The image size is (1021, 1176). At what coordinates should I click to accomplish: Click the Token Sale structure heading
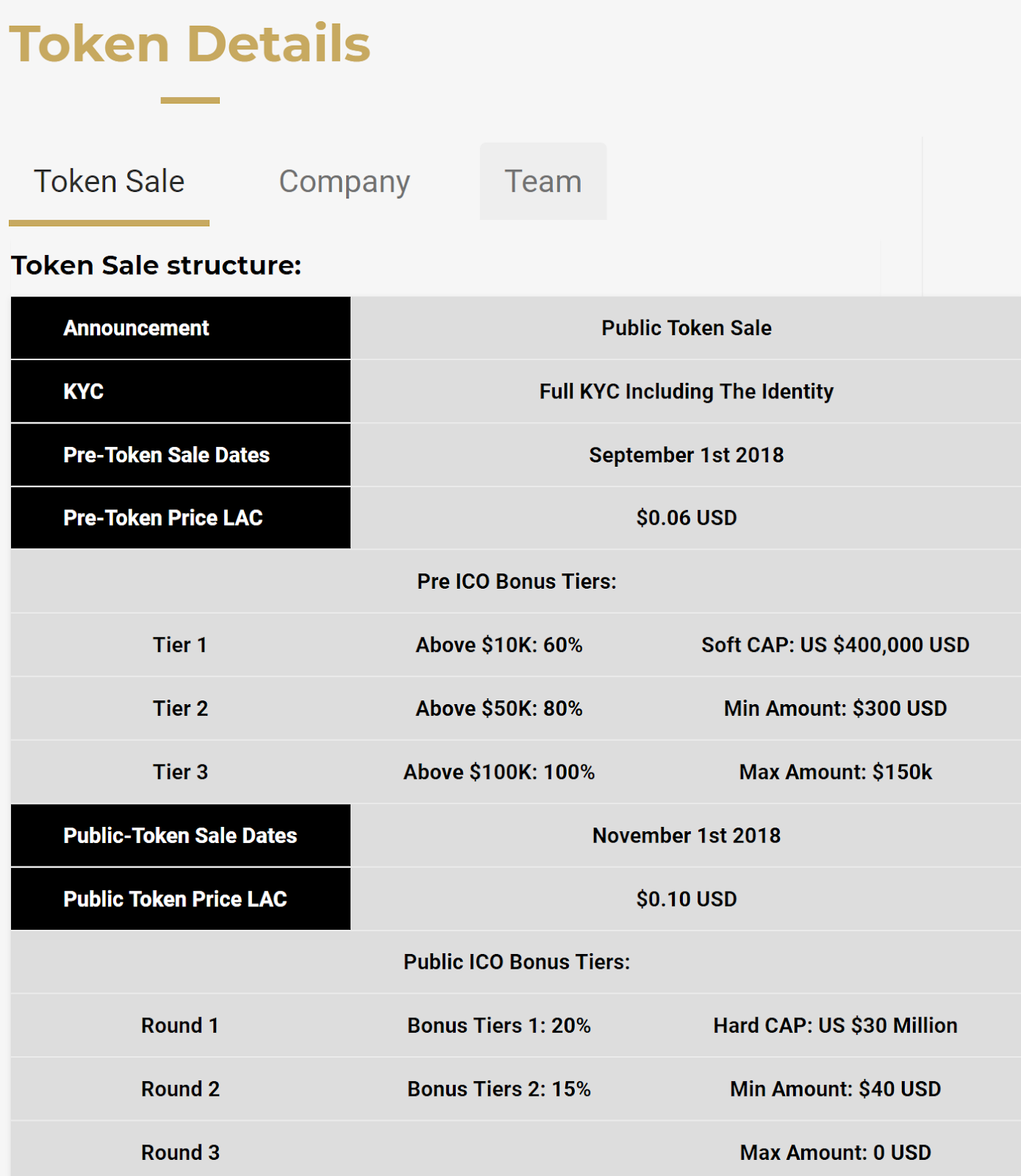pyautogui.click(x=156, y=265)
